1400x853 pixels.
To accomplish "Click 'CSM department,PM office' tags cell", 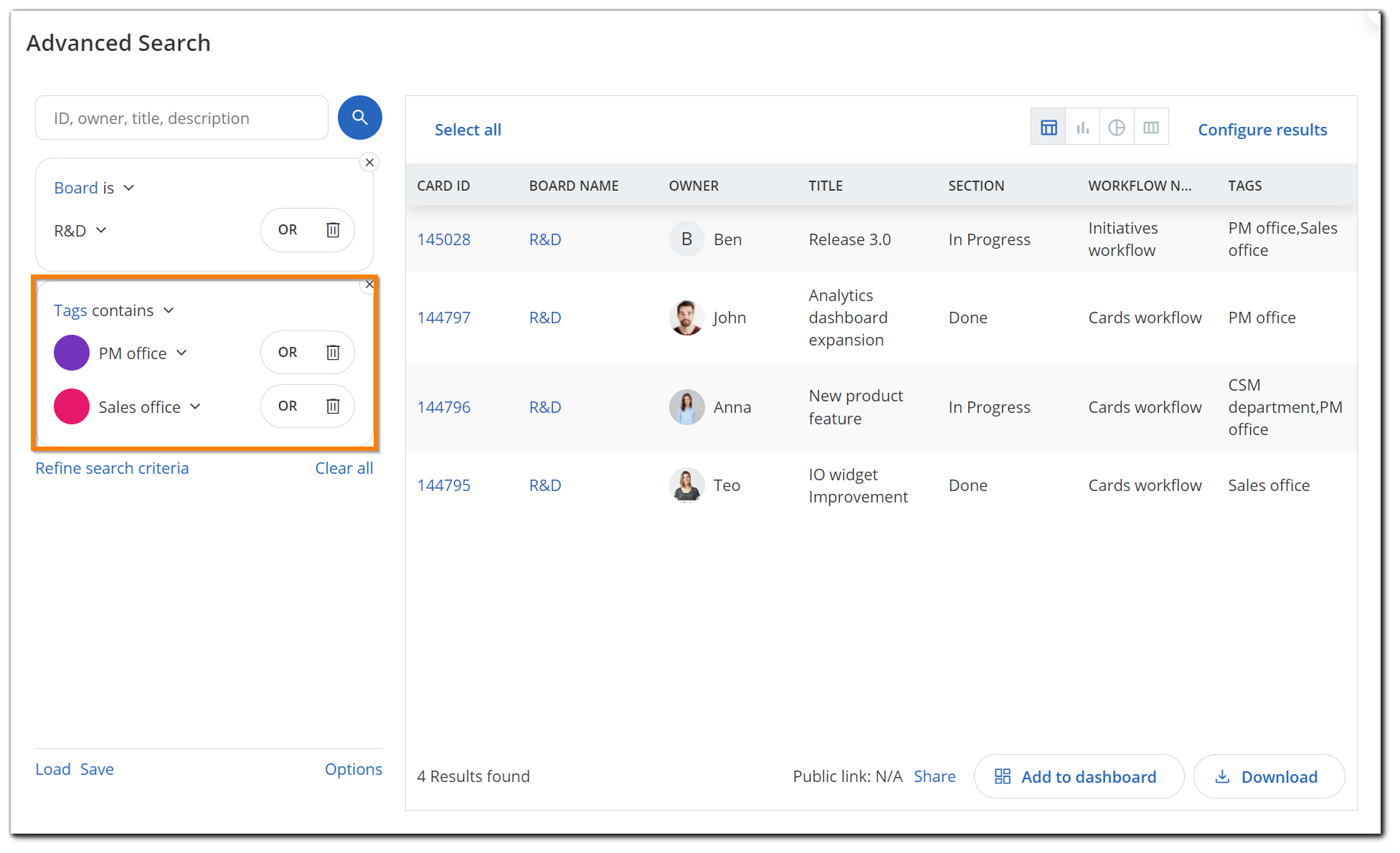I will click(1285, 407).
